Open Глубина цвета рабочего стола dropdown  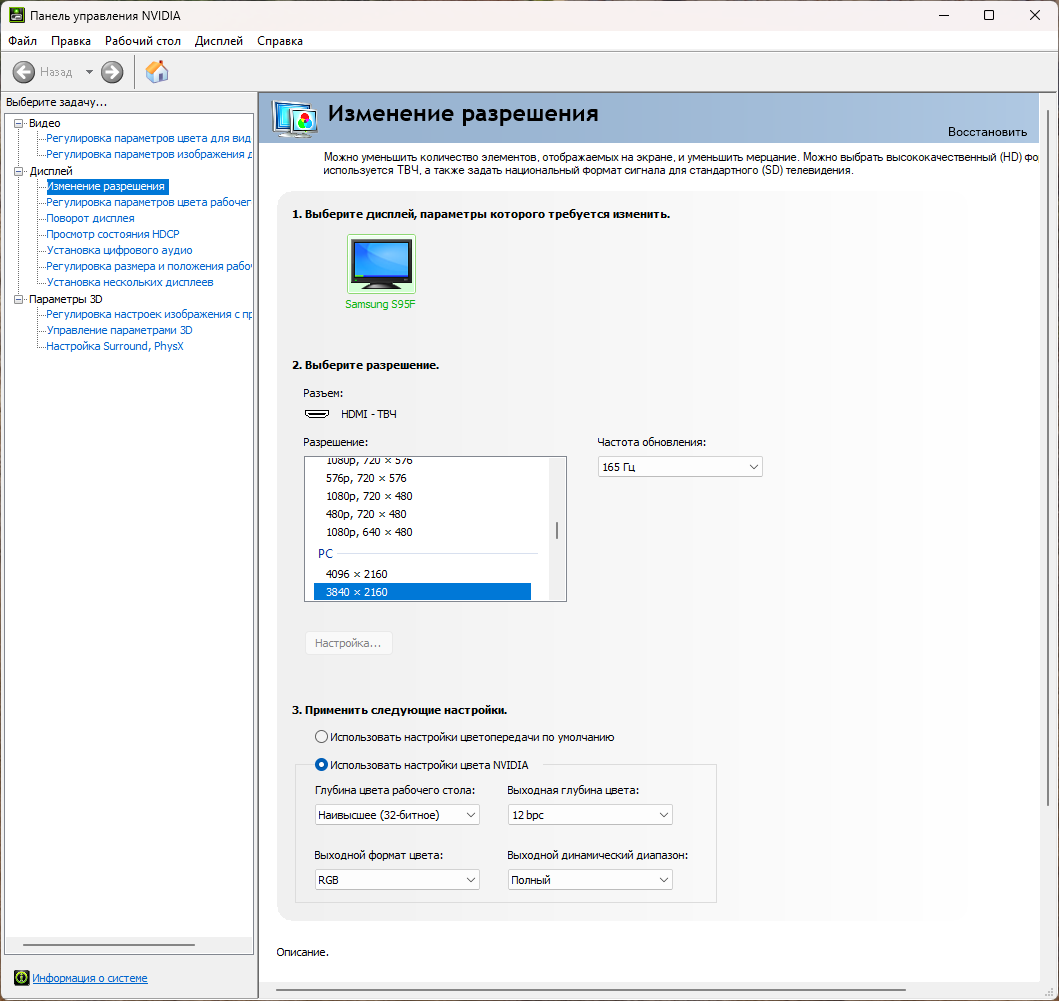397,815
